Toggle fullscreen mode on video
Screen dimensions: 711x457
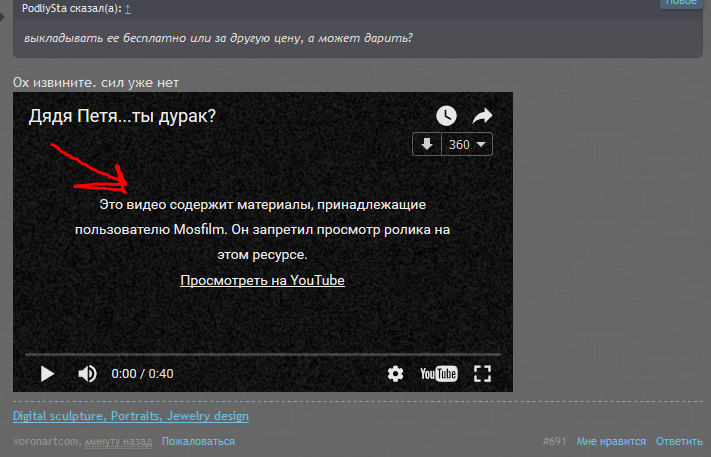[x=483, y=374]
